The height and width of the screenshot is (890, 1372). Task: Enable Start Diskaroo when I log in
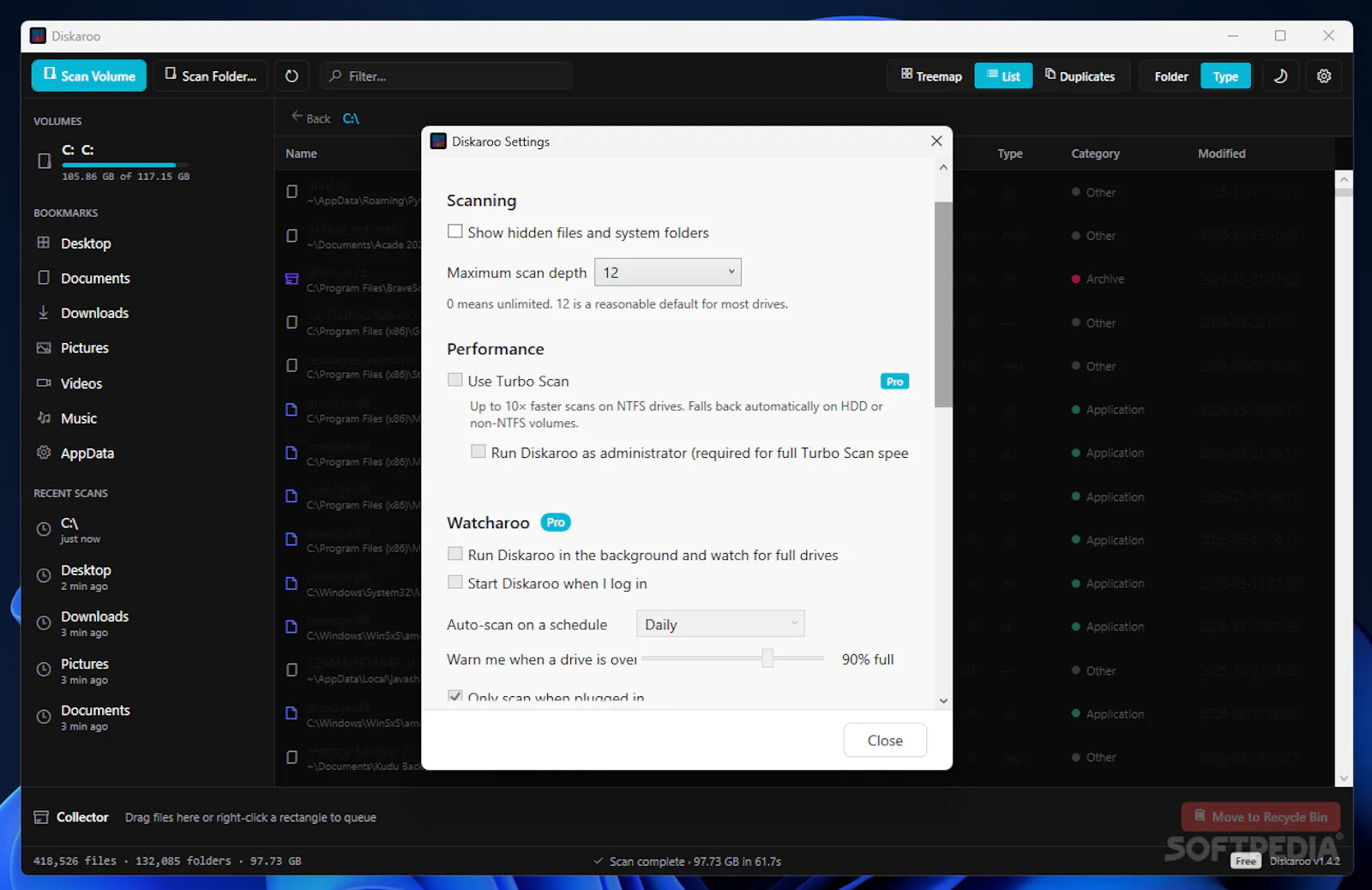[455, 582]
